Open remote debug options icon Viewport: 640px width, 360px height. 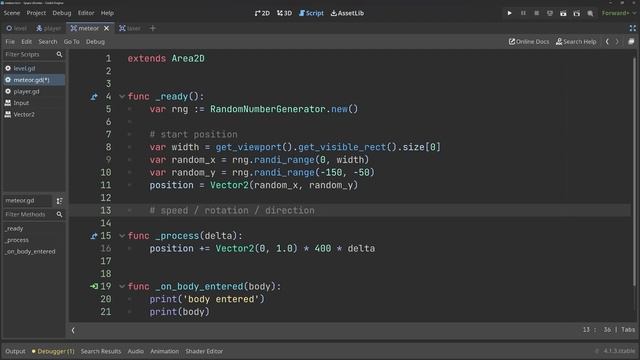(x=550, y=13)
